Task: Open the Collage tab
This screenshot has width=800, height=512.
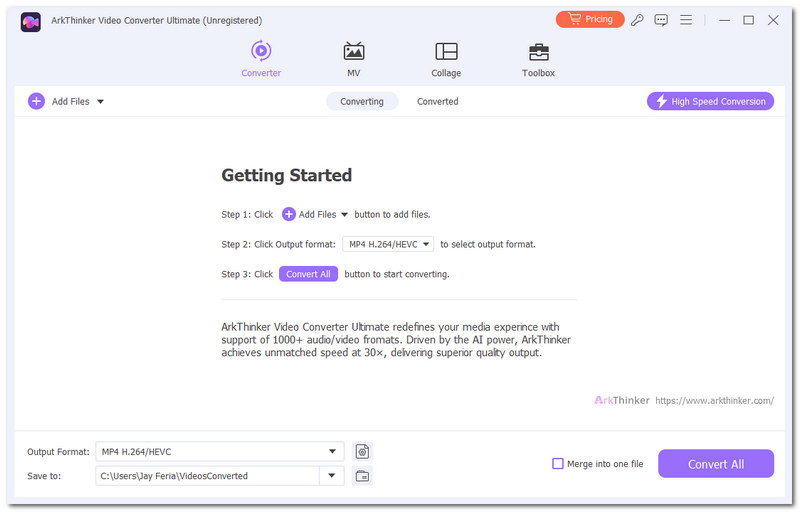Action: click(x=446, y=59)
